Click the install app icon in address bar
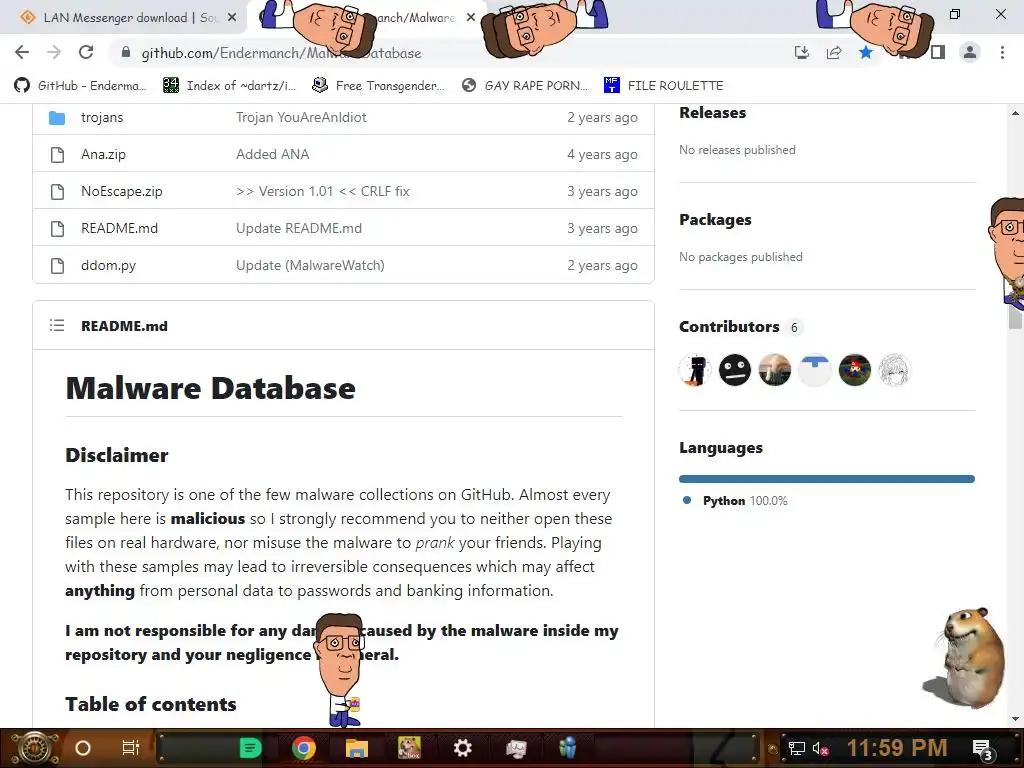The width and height of the screenshot is (1024, 768). click(x=802, y=52)
